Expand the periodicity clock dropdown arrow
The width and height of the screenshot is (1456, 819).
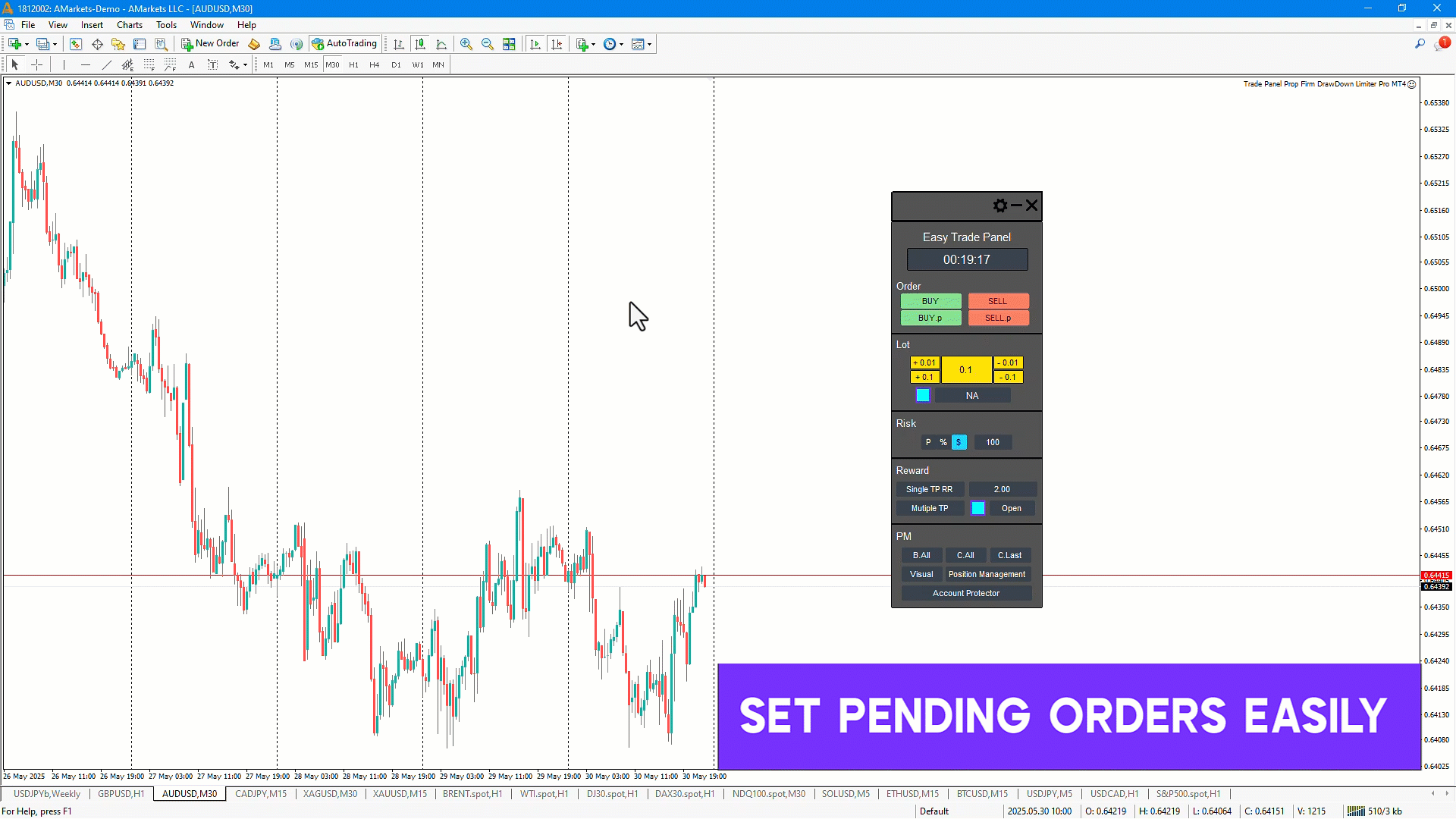point(622,44)
